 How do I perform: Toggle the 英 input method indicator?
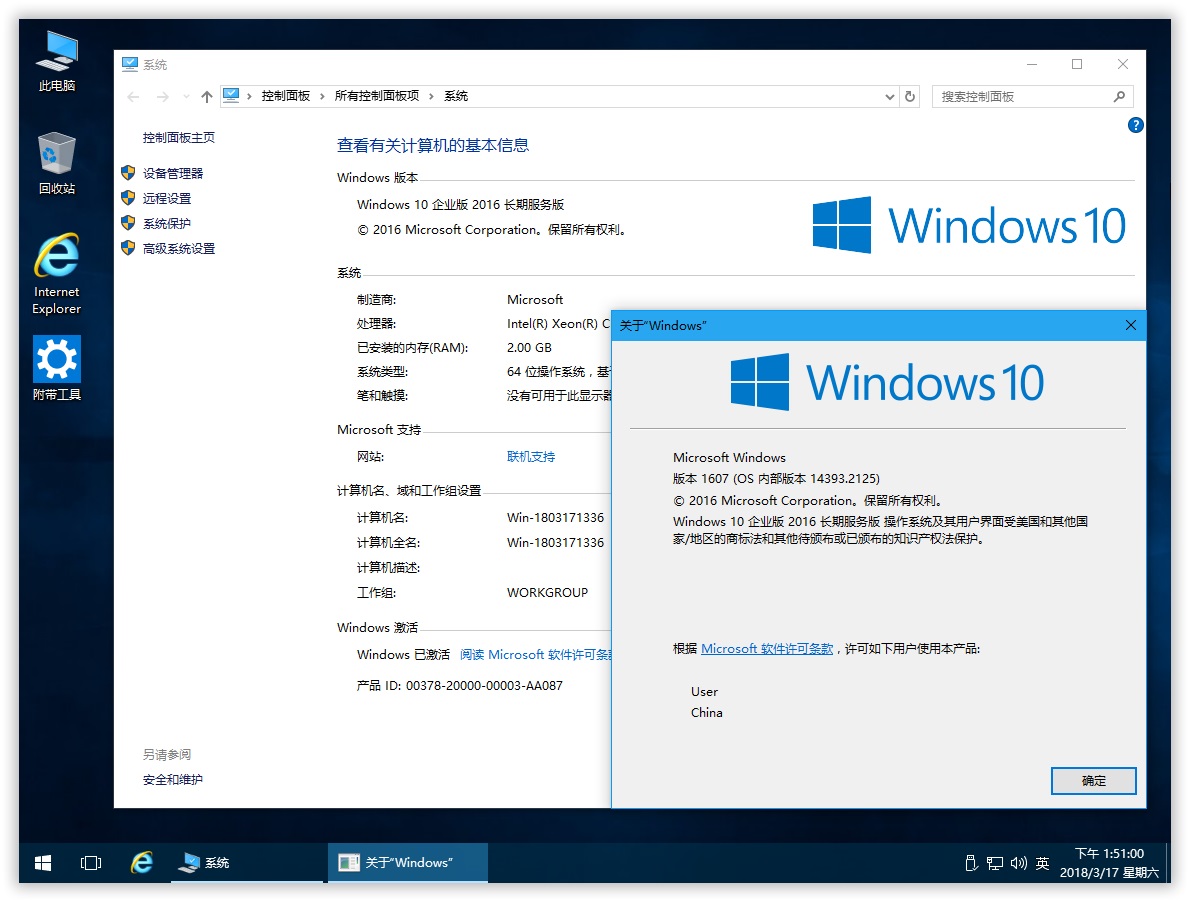pyautogui.click(x=1042, y=863)
